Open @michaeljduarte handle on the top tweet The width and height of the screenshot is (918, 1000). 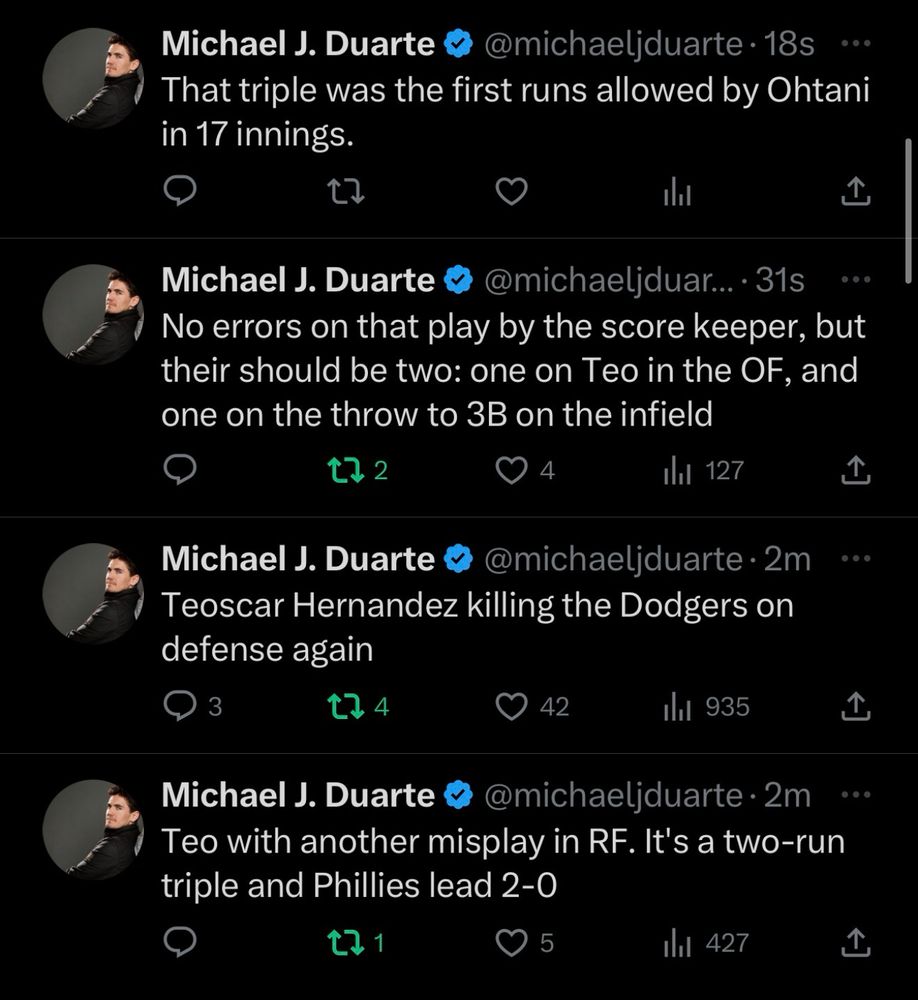click(613, 44)
